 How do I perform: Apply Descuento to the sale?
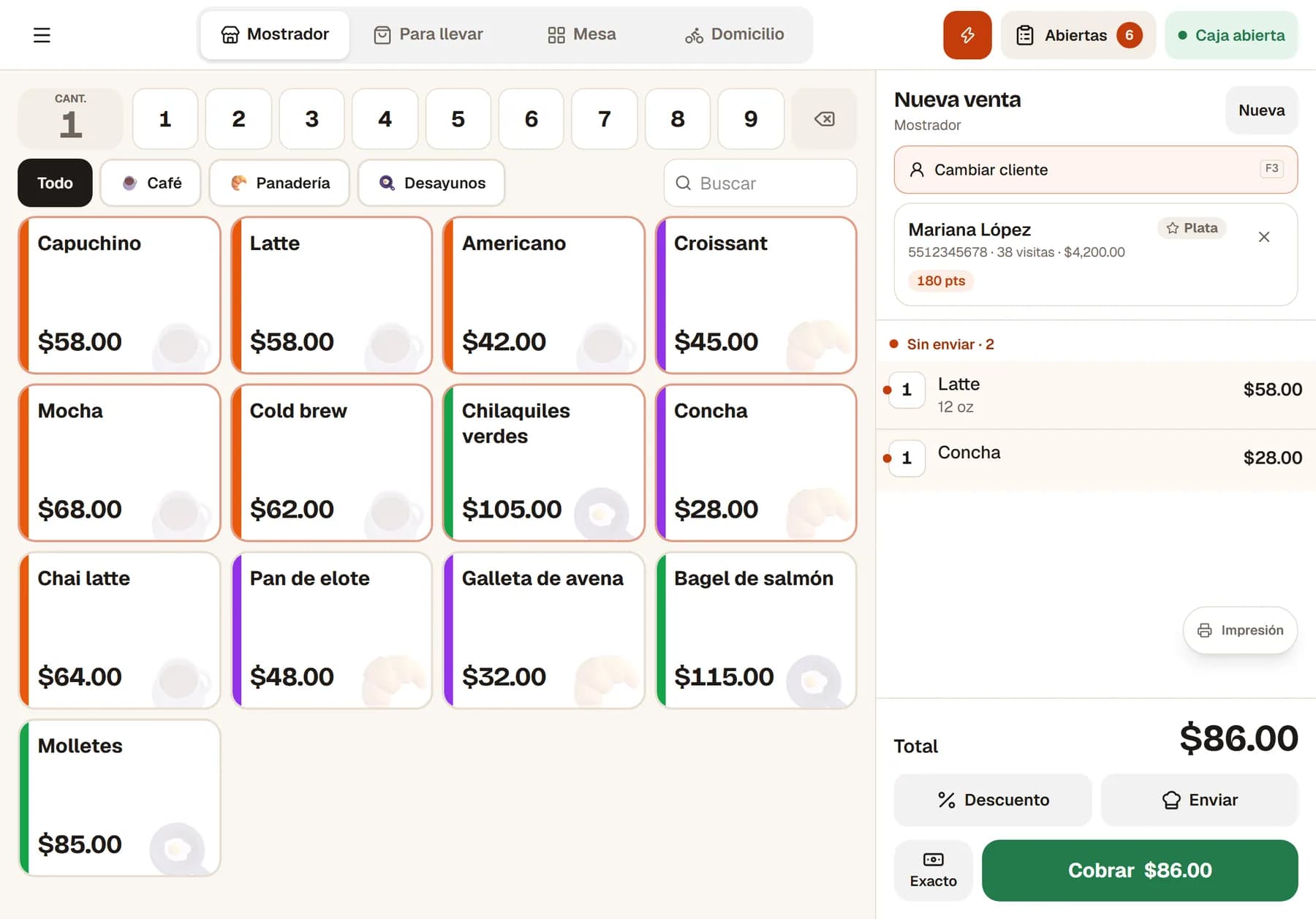tap(993, 800)
